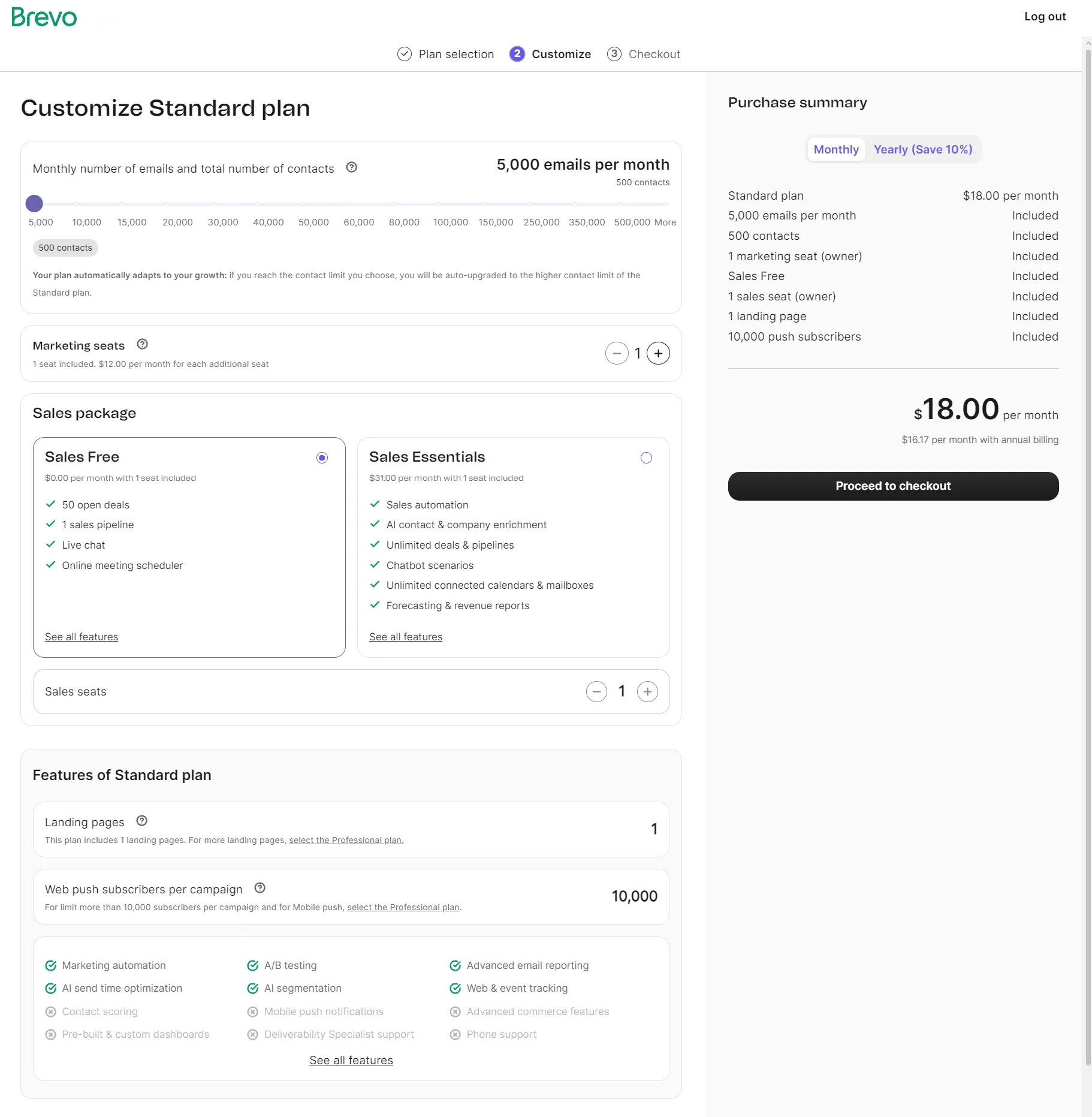Increase Marketing seats with plus button

click(658, 353)
